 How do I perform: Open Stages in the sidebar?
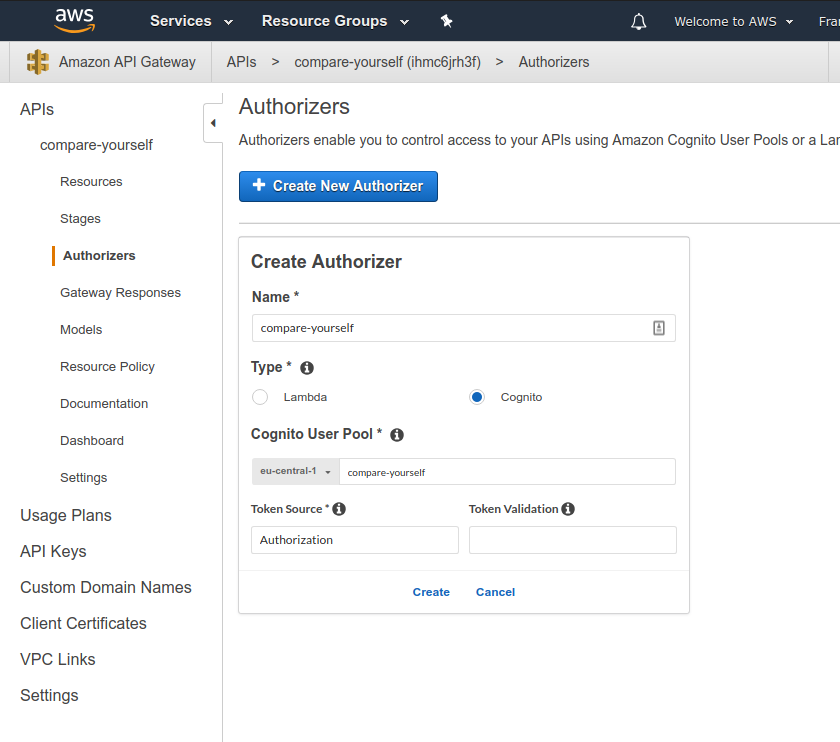pos(80,219)
